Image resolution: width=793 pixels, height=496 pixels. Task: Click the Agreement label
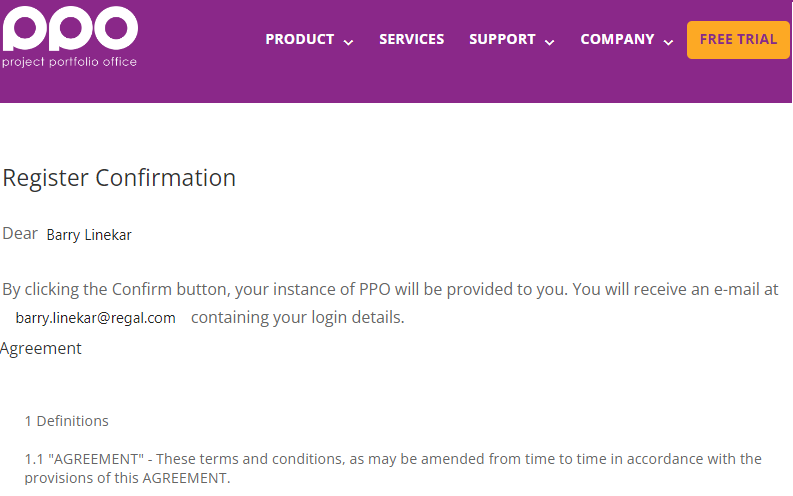coord(40,348)
